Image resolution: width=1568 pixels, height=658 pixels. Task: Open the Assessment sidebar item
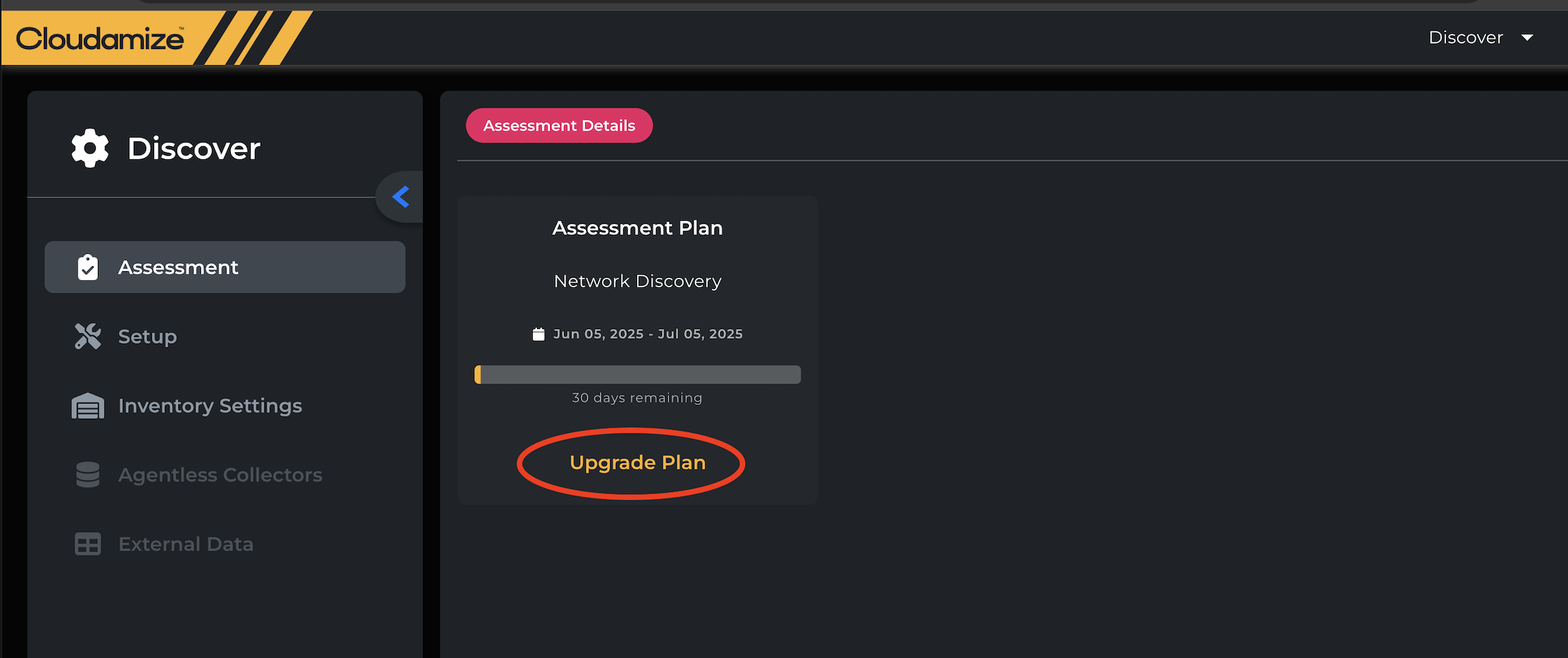(x=178, y=268)
